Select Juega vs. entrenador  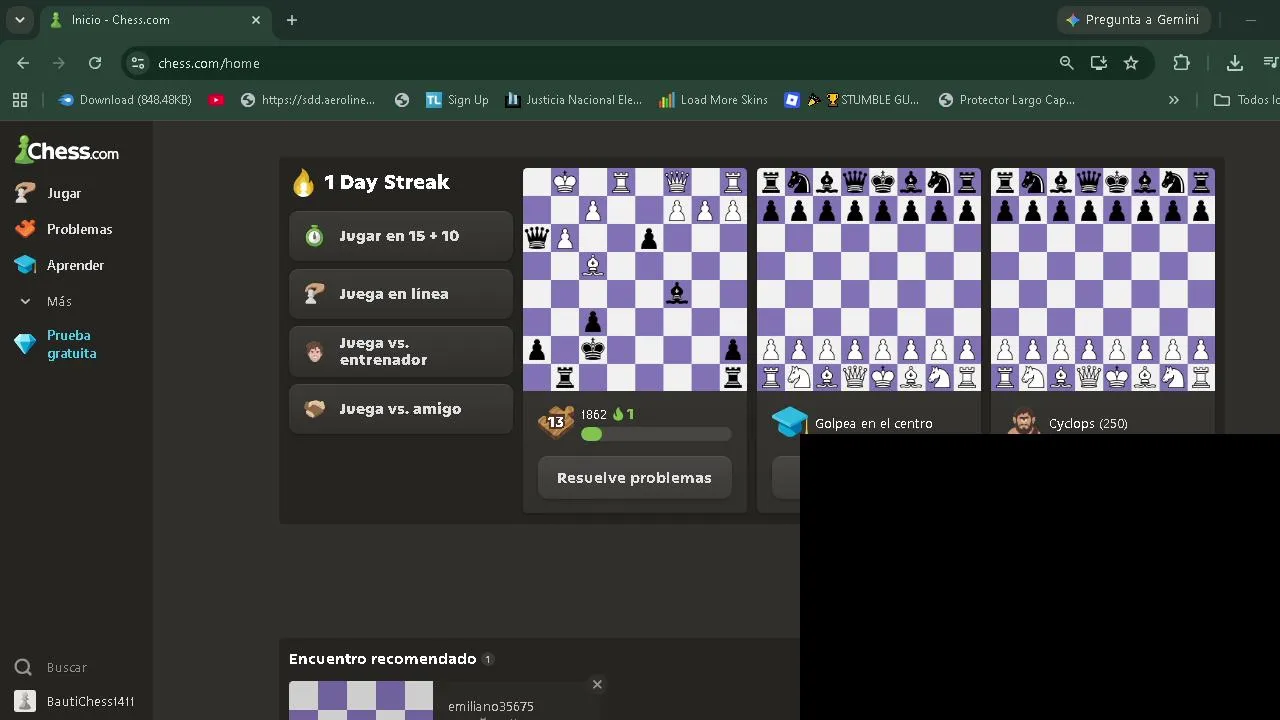(401, 351)
